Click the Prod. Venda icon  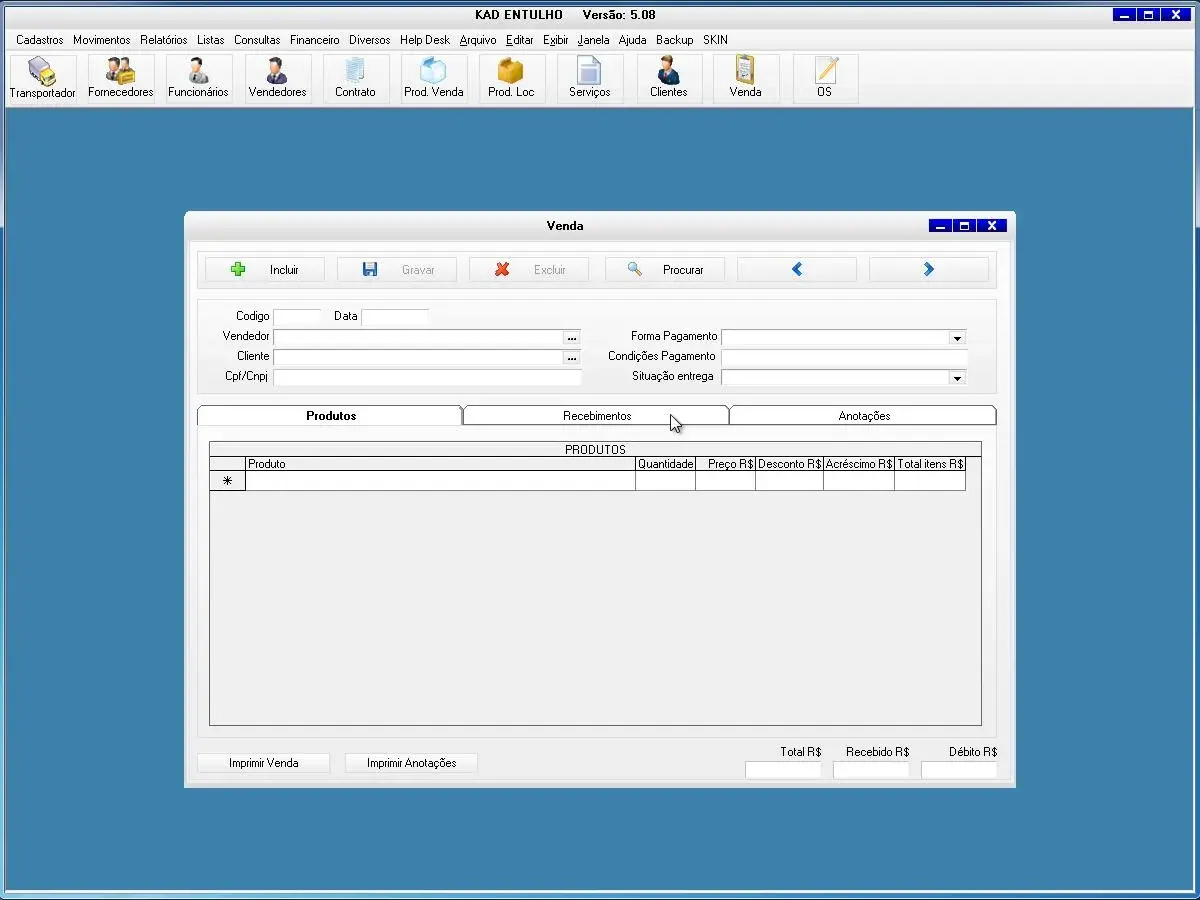(x=433, y=78)
